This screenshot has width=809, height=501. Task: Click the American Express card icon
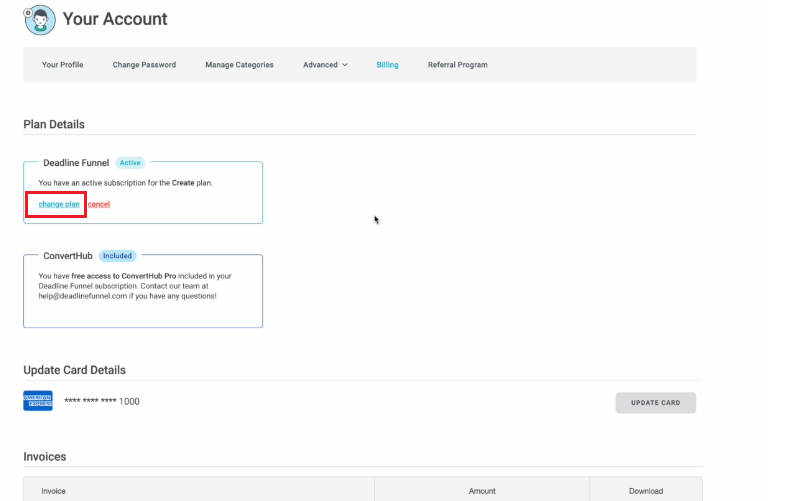38,401
